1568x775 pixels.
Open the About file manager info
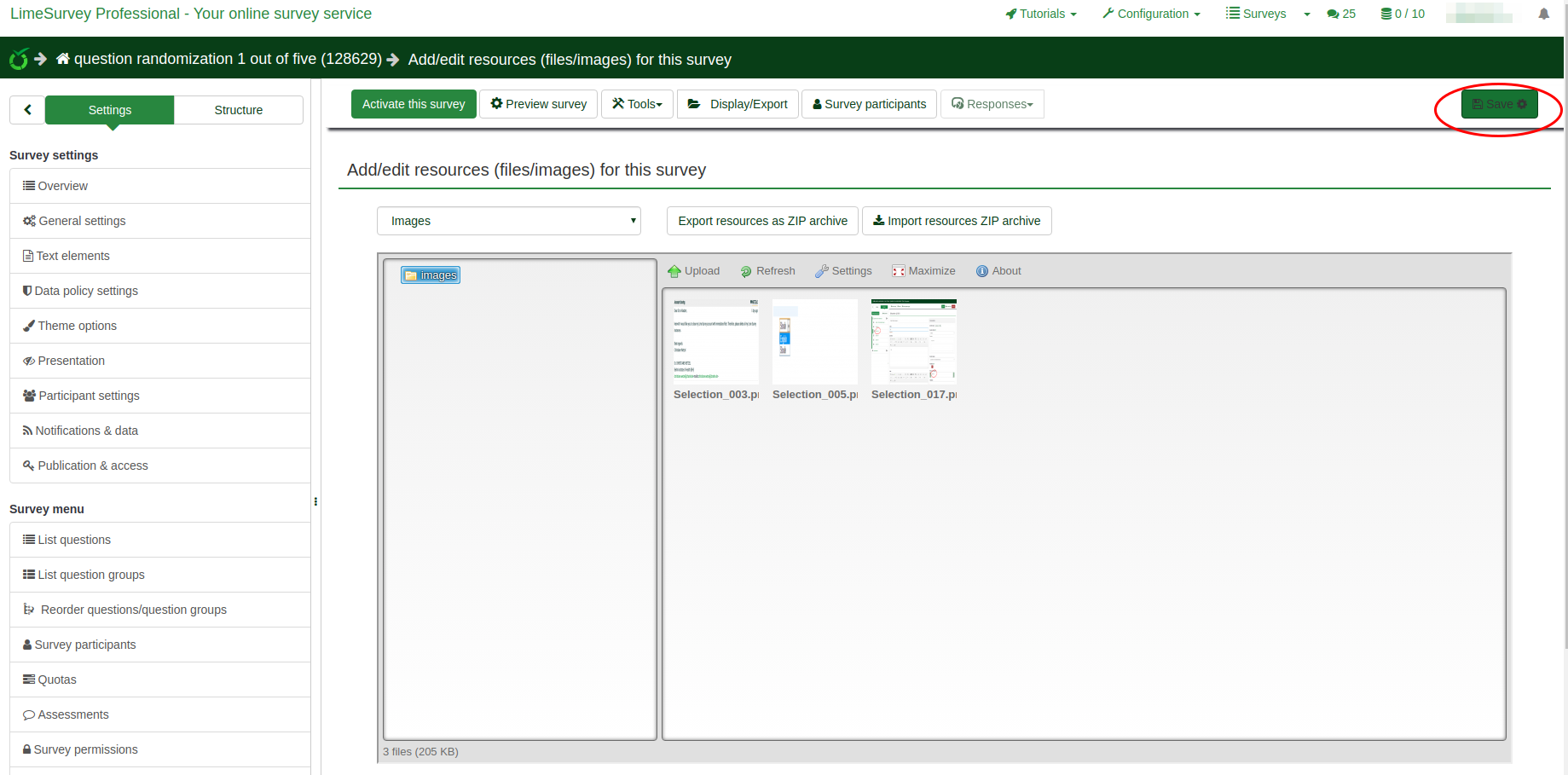pyautogui.click(x=998, y=271)
